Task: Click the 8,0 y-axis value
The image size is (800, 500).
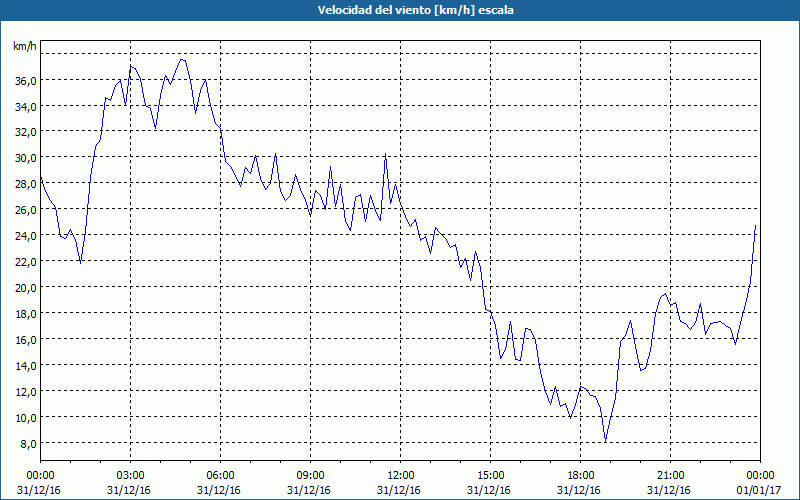Action: click(x=28, y=444)
